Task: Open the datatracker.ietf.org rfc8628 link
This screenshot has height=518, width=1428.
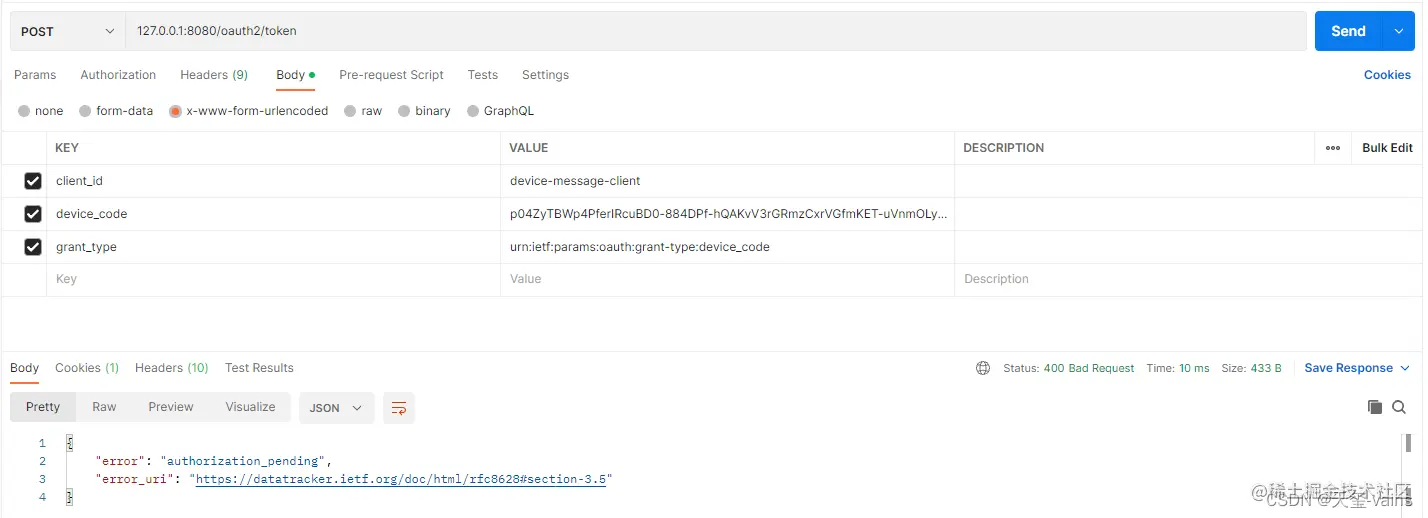Action: pyautogui.click(x=401, y=479)
